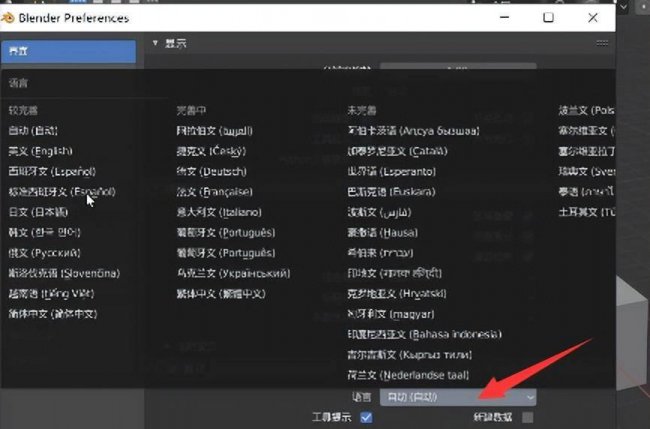Choose 瑞典文 Swedish language entry
Image resolution: width=650 pixels, height=429 pixels.
pyautogui.click(x=586, y=172)
